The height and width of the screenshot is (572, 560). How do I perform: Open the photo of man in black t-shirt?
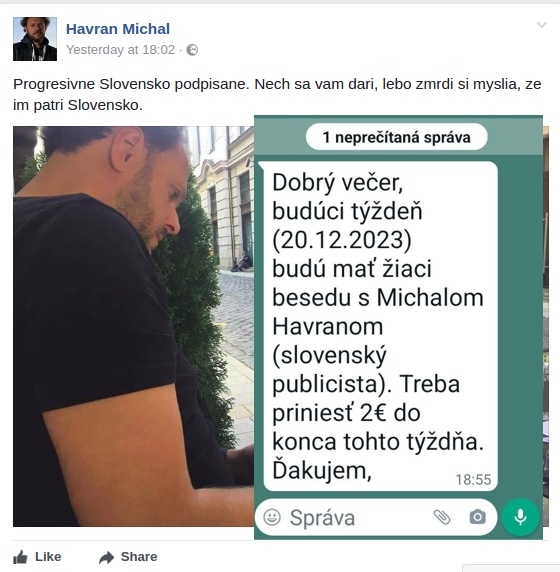[x=134, y=326]
